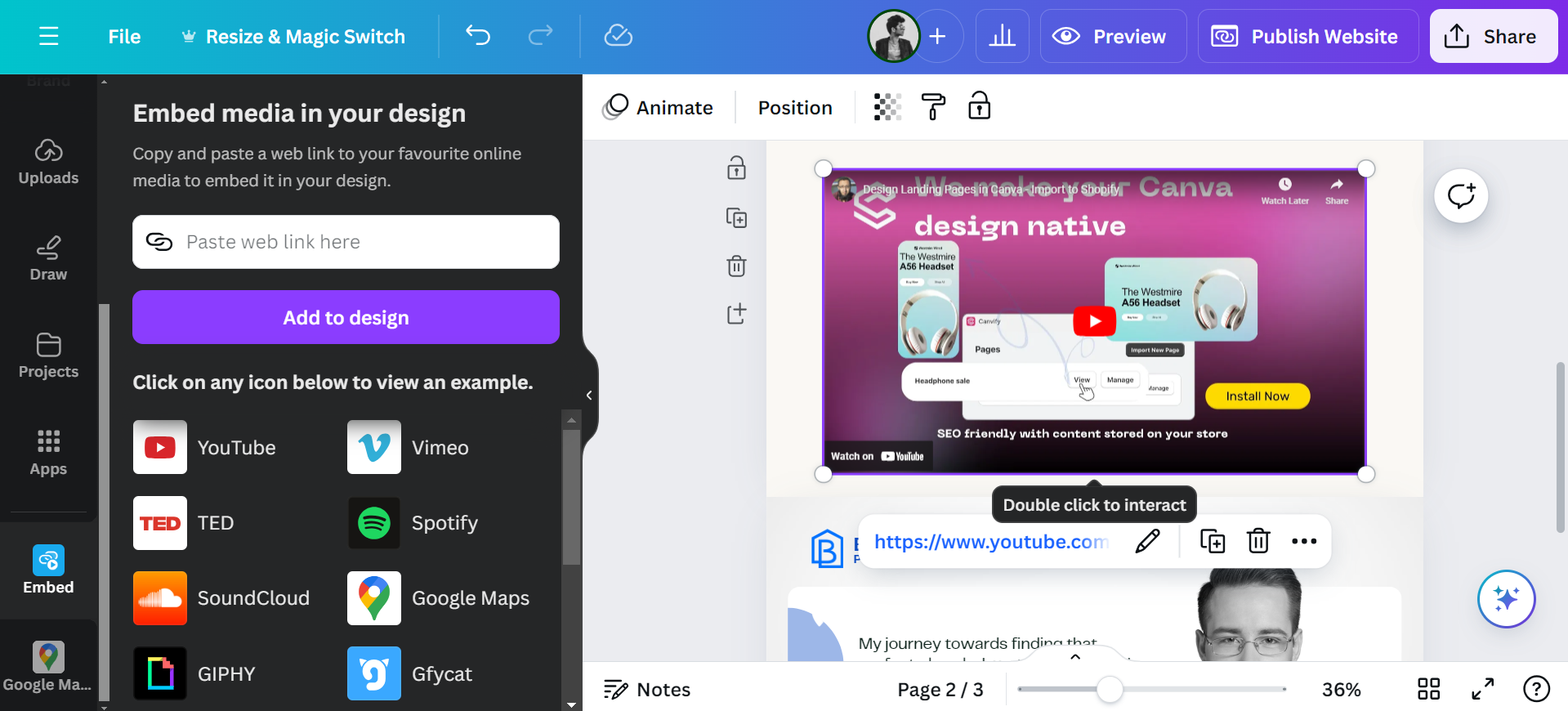This screenshot has height=711, width=1568.
Task: Click the fullscreen Present arrows icon
Action: pos(1482,689)
